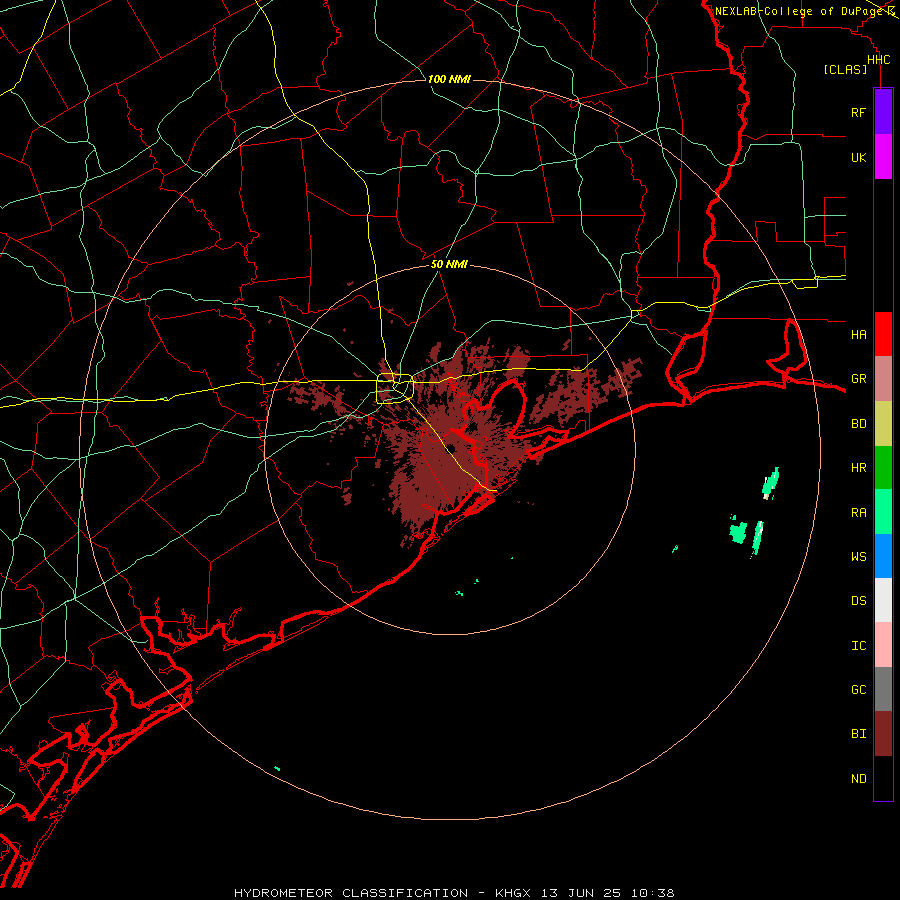Click the 'NEXLAB-College of DuPage' text

coord(798,11)
